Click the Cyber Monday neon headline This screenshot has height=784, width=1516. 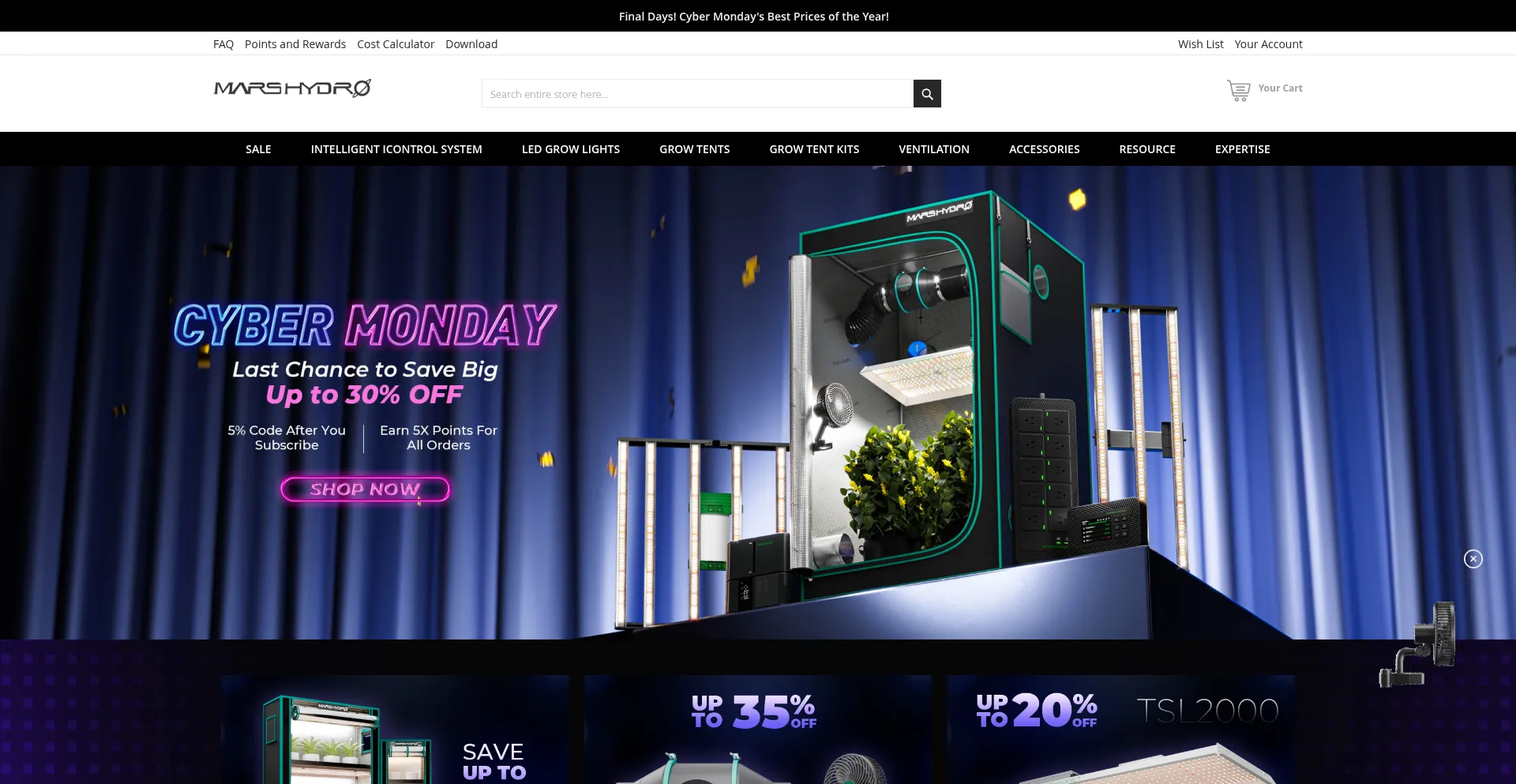point(366,325)
